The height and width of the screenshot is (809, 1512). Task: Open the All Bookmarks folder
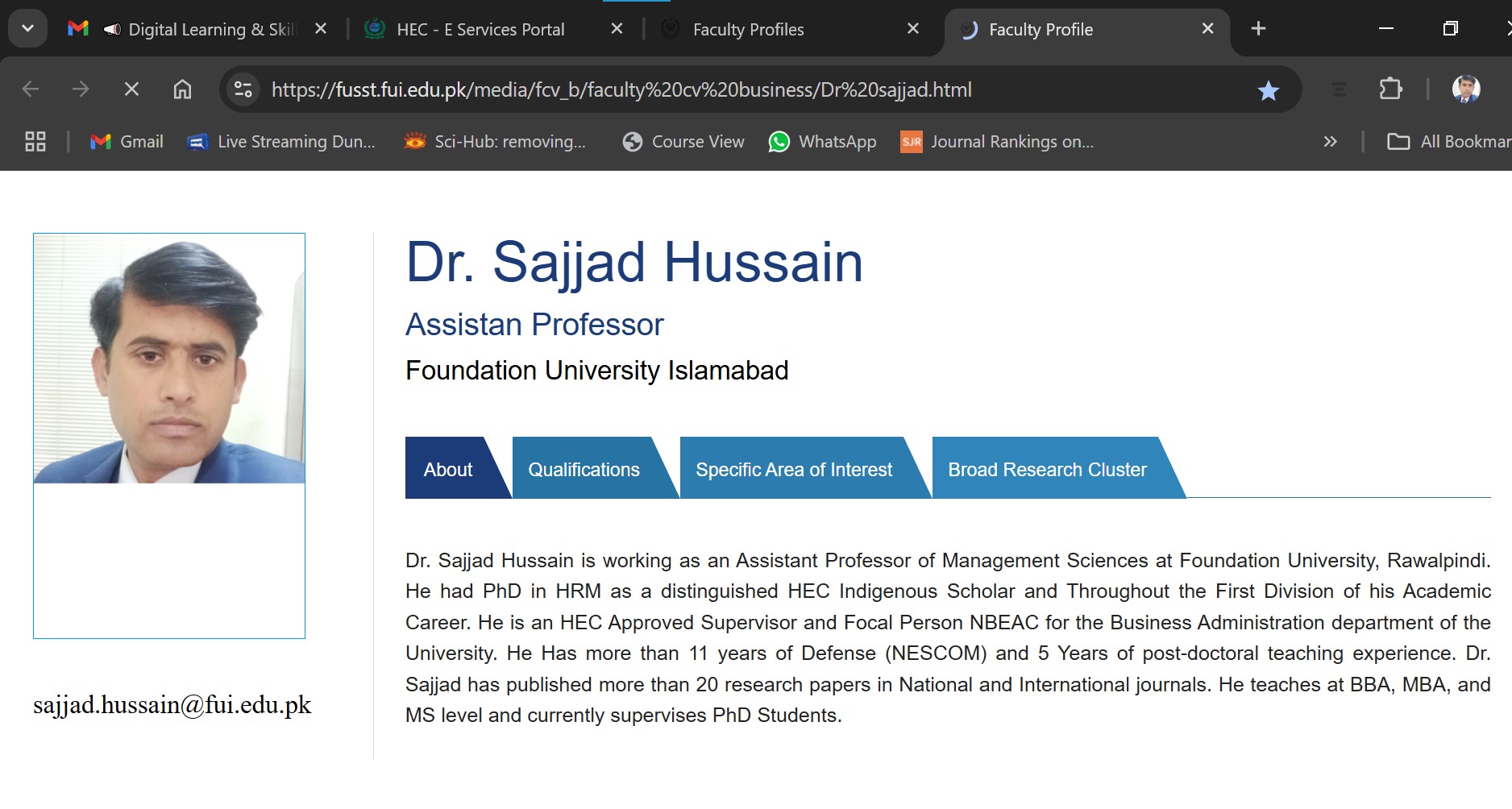(1448, 142)
